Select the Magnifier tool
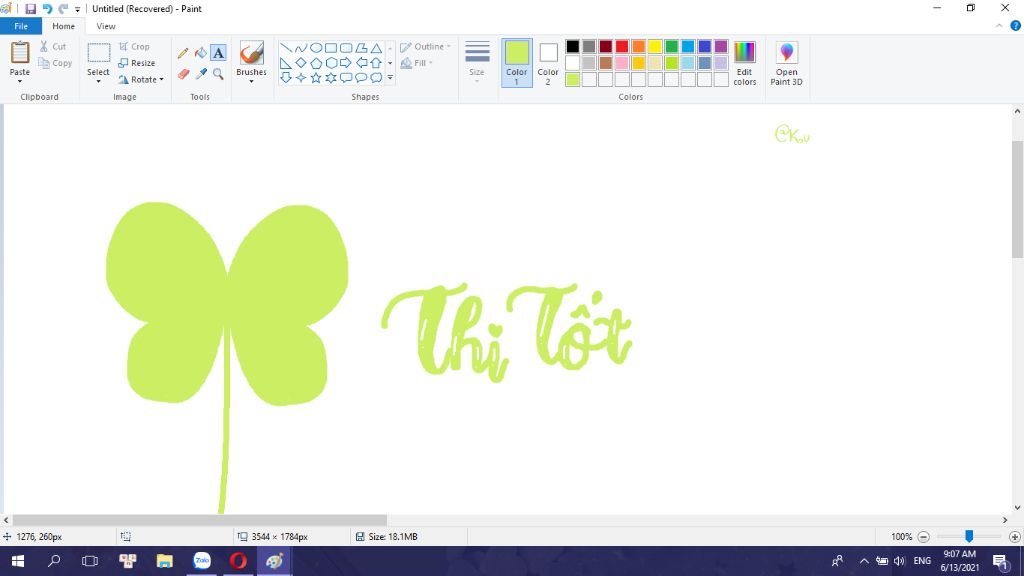The height and width of the screenshot is (576, 1024). pos(218,74)
